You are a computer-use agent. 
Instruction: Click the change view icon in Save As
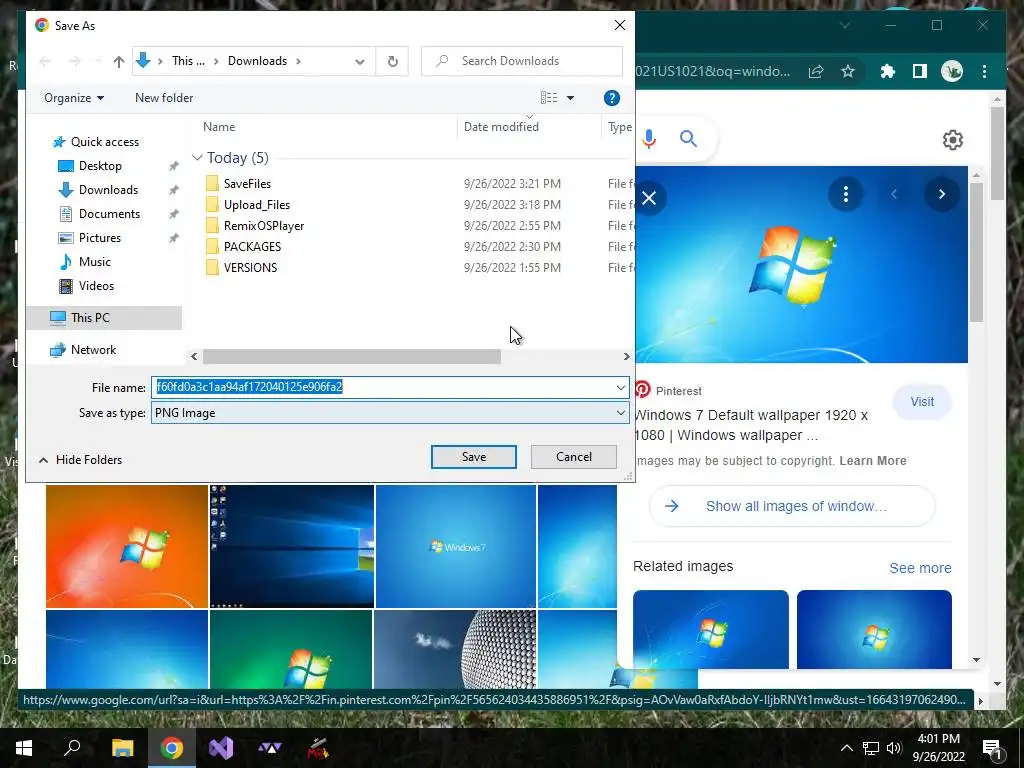pyautogui.click(x=549, y=98)
